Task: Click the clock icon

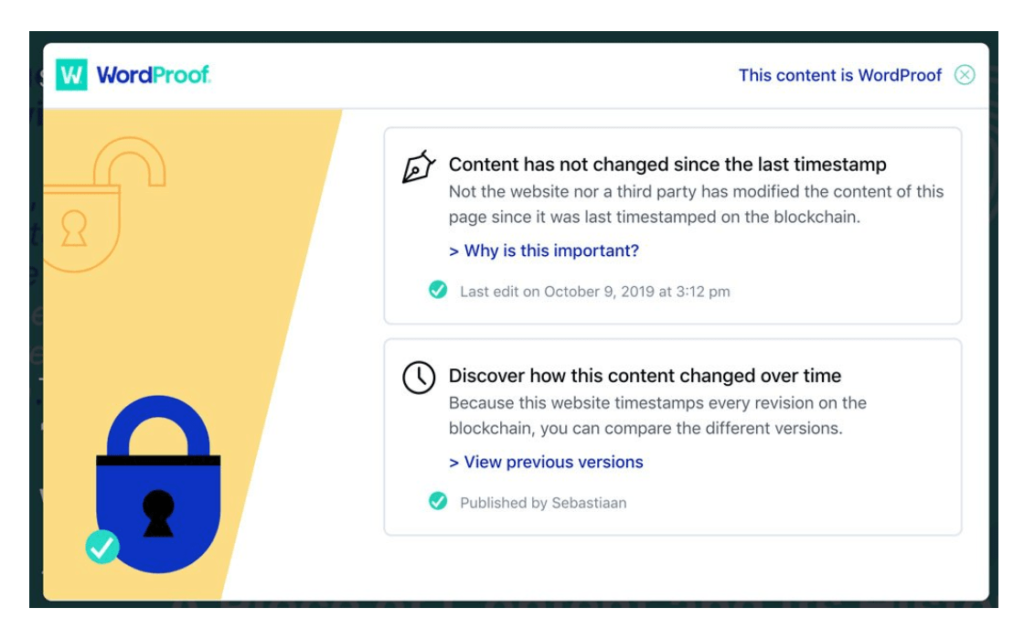Action: (x=418, y=377)
